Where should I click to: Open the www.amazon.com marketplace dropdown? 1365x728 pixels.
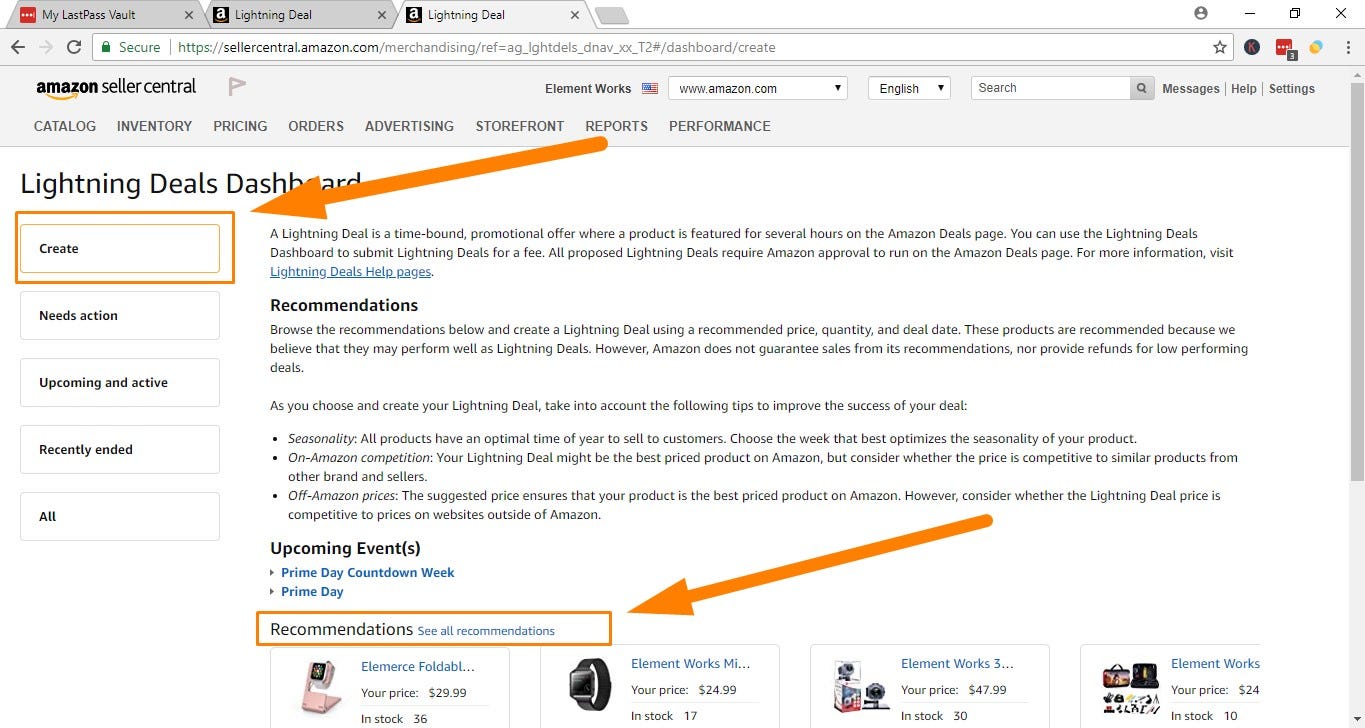point(758,88)
